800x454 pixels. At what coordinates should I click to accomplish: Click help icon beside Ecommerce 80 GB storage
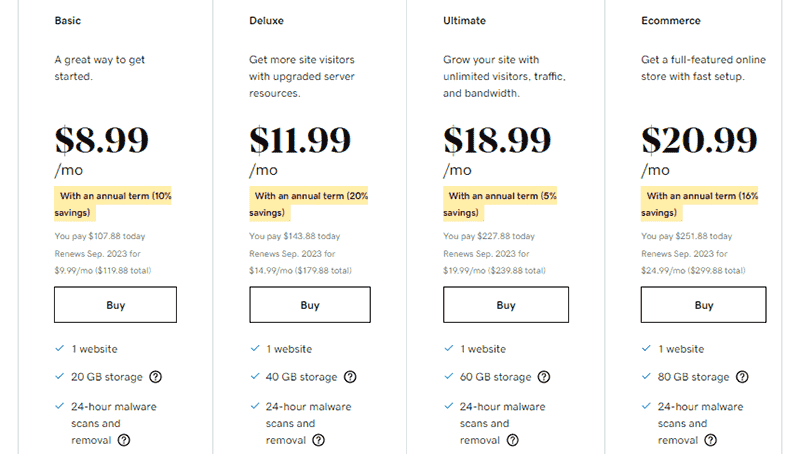tap(742, 378)
